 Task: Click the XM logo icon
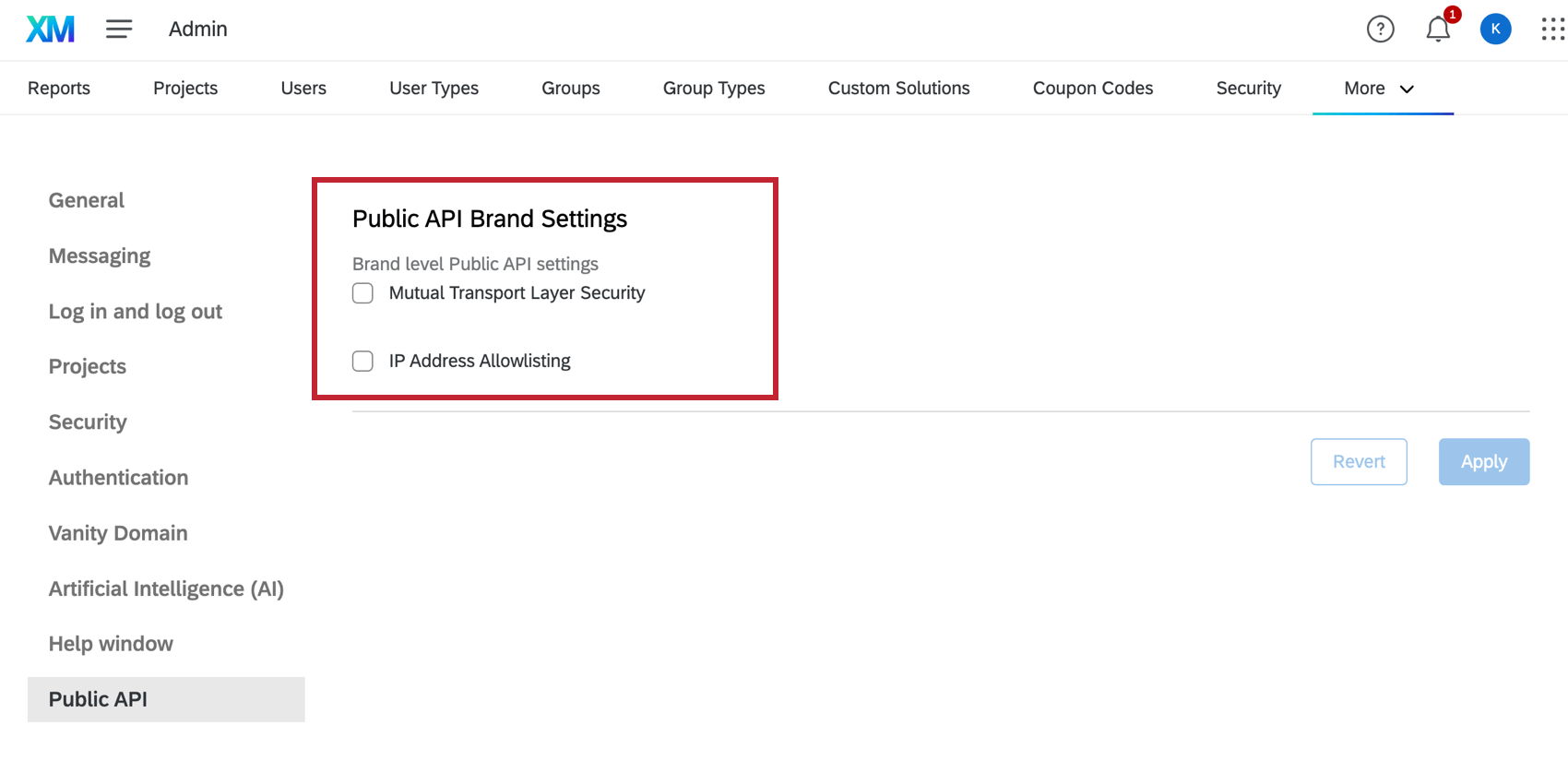[x=50, y=30]
